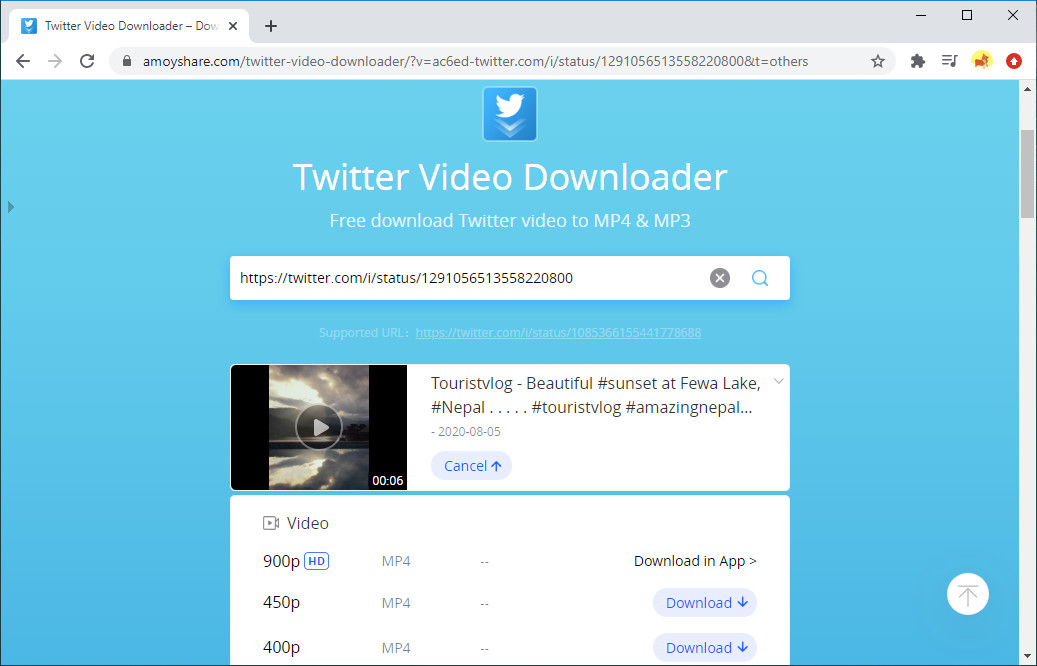Viewport: 1037px width, 666px height.
Task: Click the Touristvlog video title text
Action: click(595, 395)
